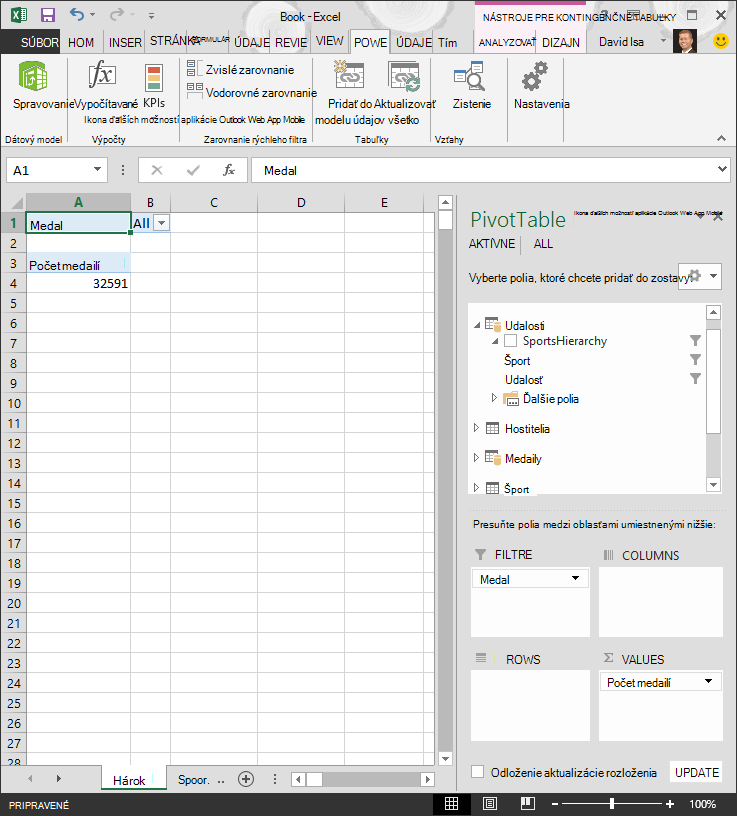737x816 pixels.
Task: Add a new sheet with plus icon
Action: [x=246, y=779]
